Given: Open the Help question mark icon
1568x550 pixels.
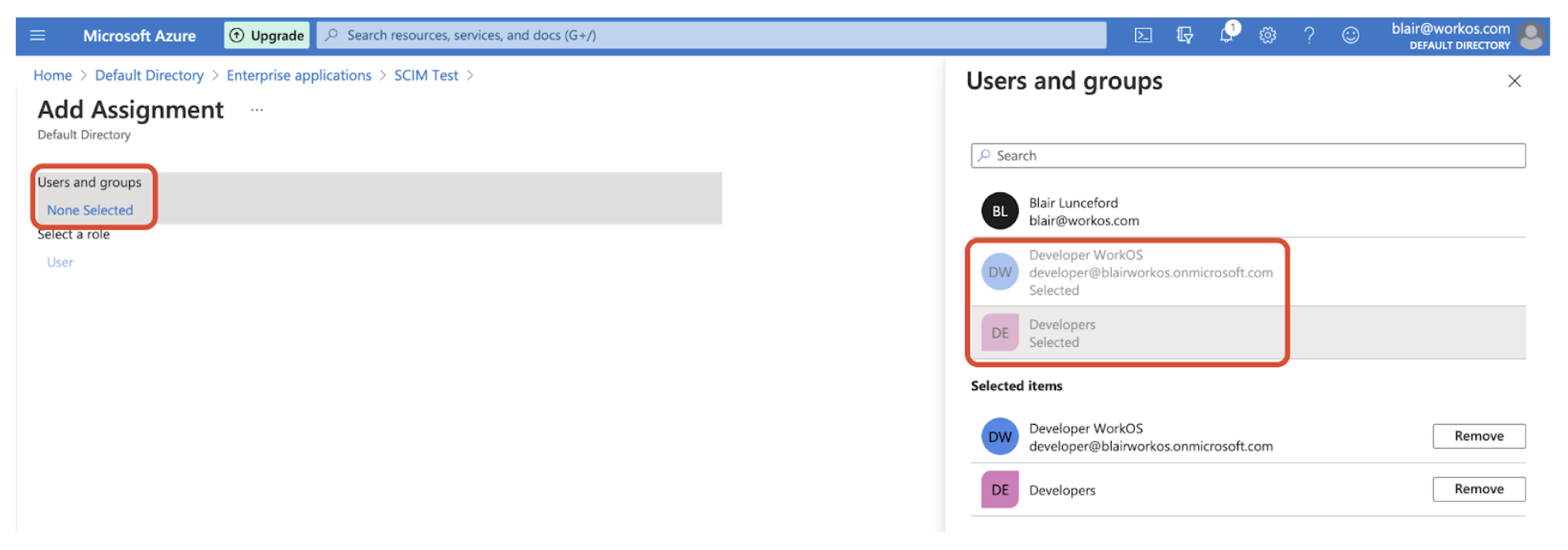Looking at the screenshot, I should [1309, 36].
